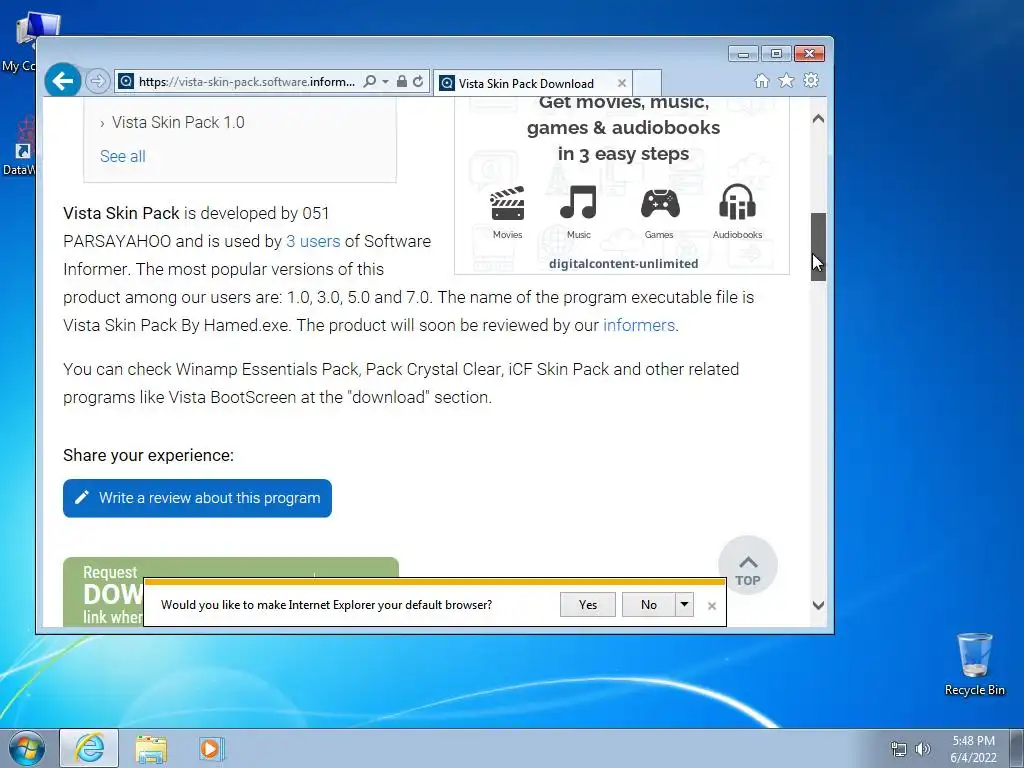Open the 3 users link
Screen dimensions: 1024x768
coord(313,241)
